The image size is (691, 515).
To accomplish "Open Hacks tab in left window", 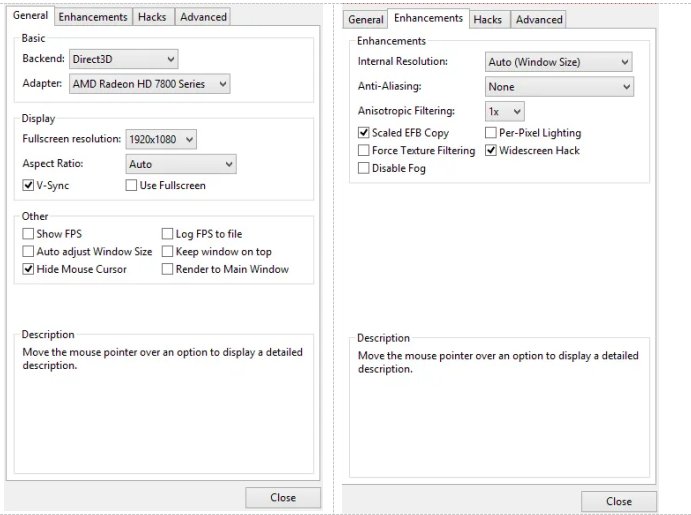I will [152, 17].
